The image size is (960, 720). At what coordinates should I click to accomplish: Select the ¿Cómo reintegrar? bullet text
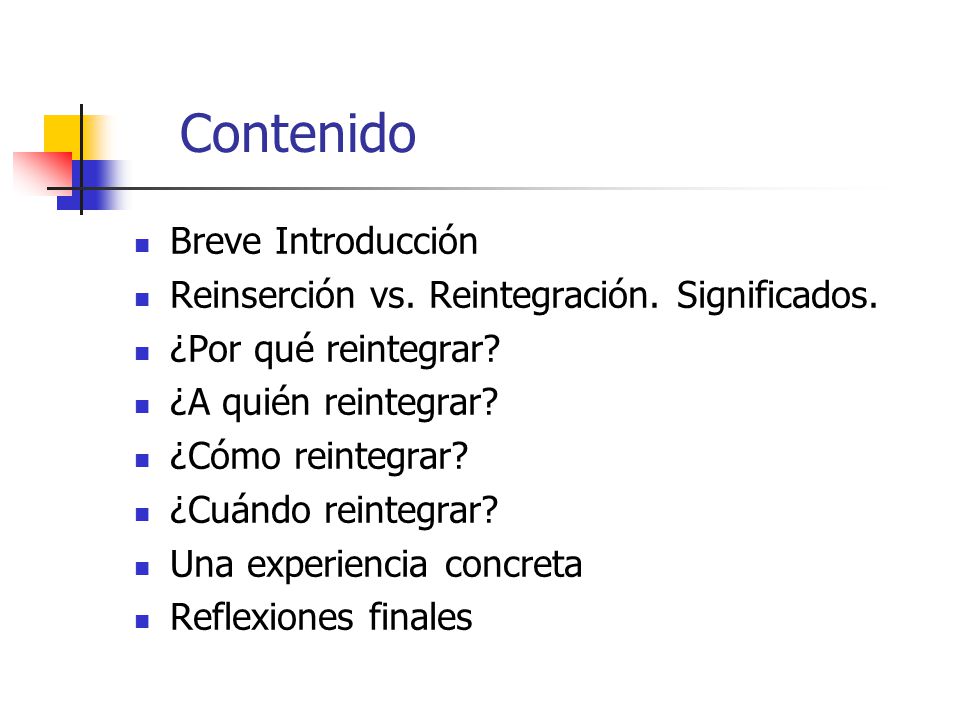(319, 457)
